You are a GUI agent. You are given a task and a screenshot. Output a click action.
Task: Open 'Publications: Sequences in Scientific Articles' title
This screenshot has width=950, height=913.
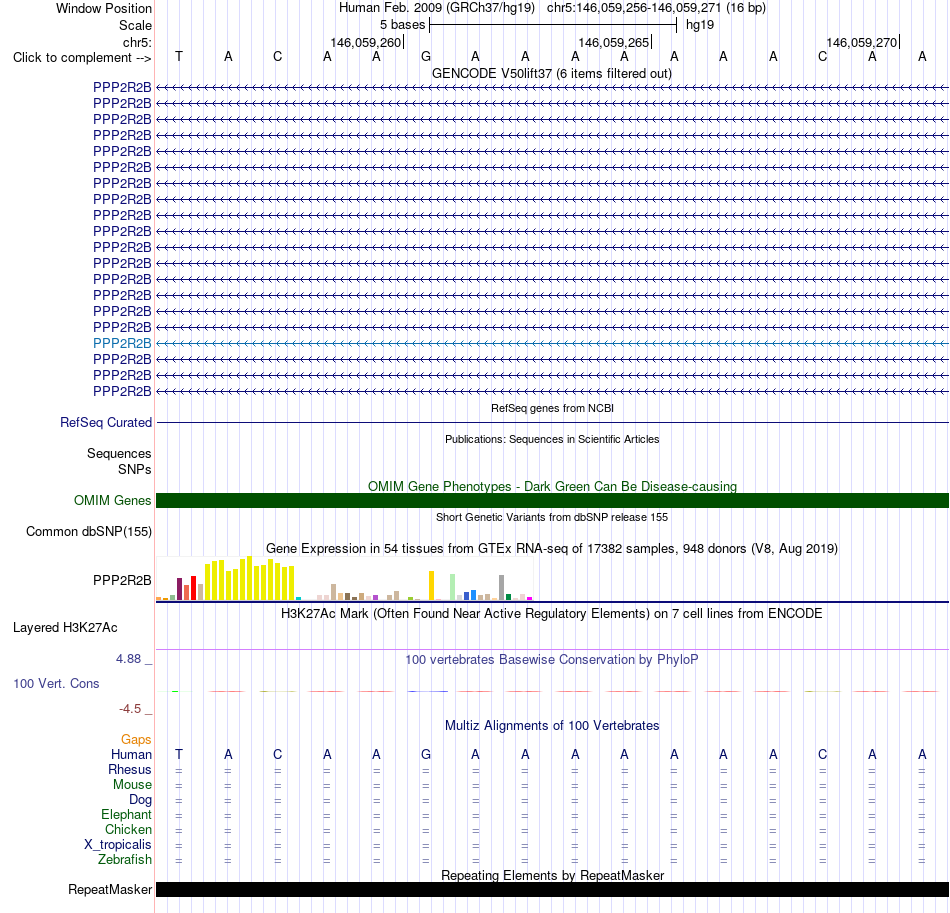point(552,439)
